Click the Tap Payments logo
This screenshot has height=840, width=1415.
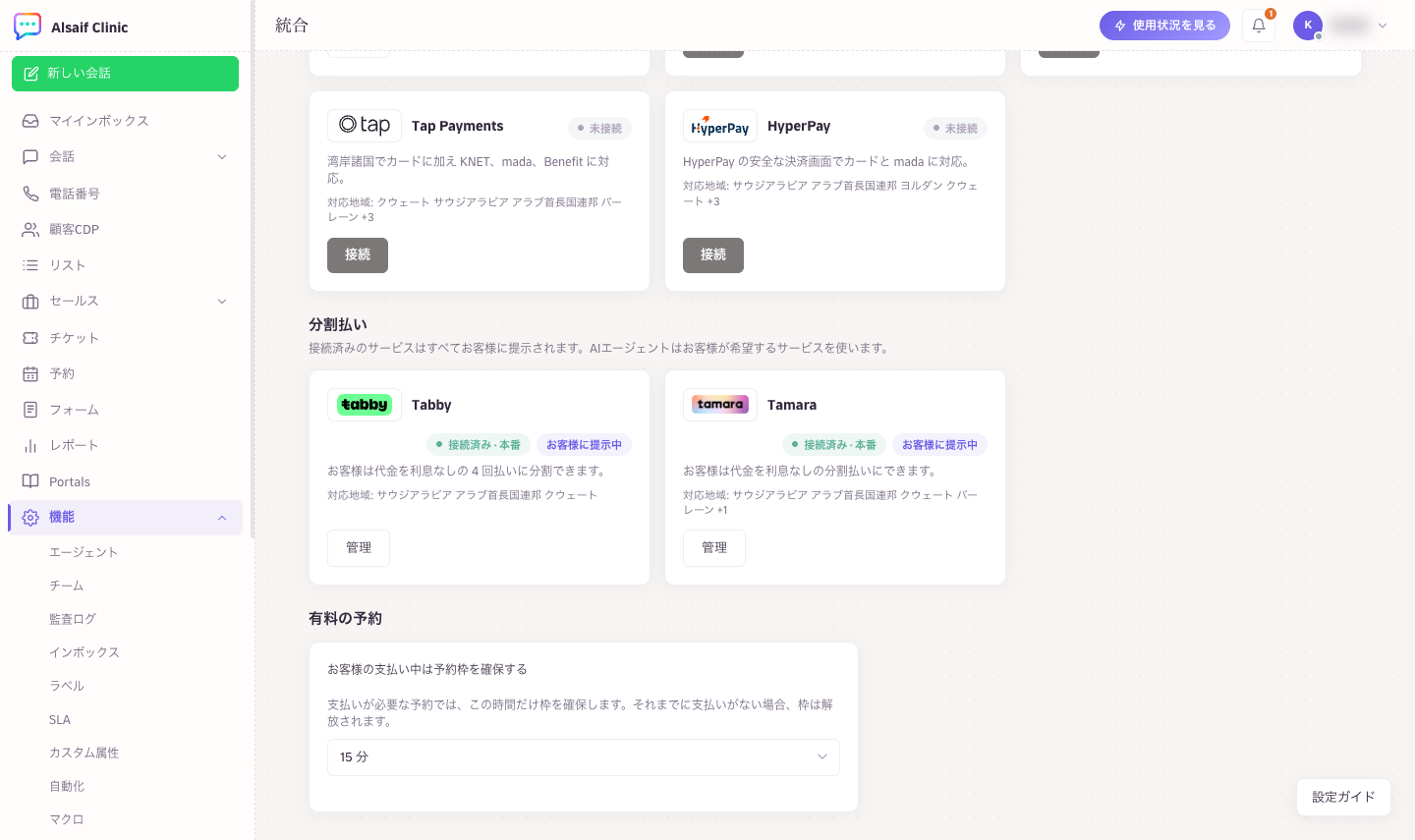coord(365,126)
